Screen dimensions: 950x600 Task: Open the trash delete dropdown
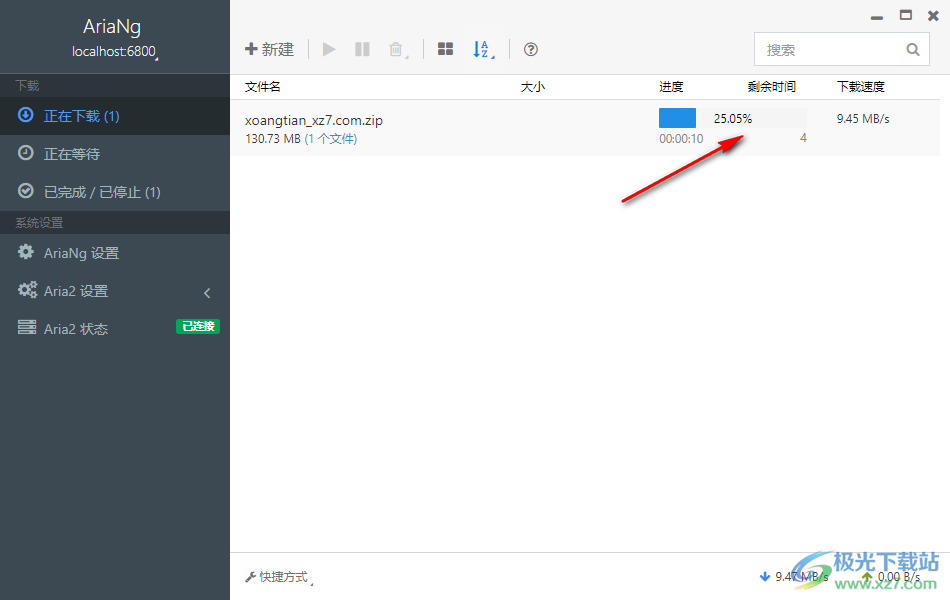[397, 49]
